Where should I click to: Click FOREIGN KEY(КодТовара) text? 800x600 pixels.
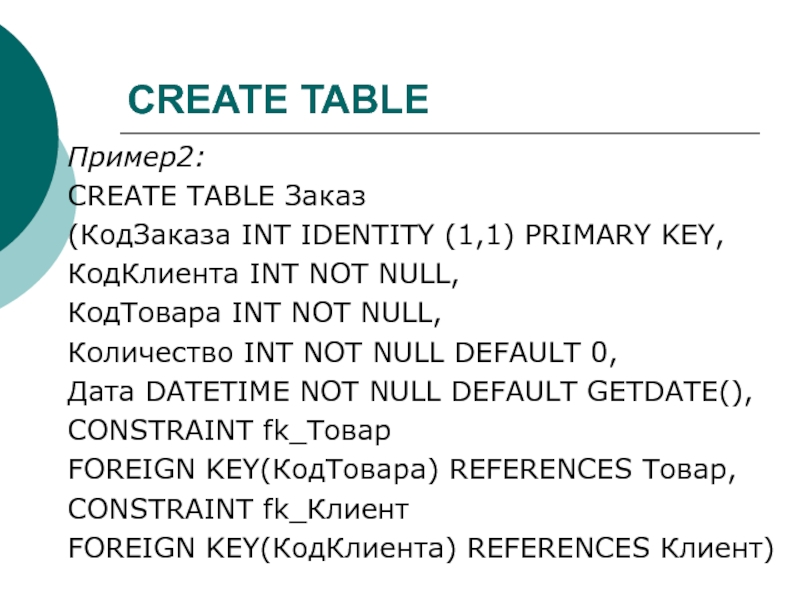pos(253,470)
